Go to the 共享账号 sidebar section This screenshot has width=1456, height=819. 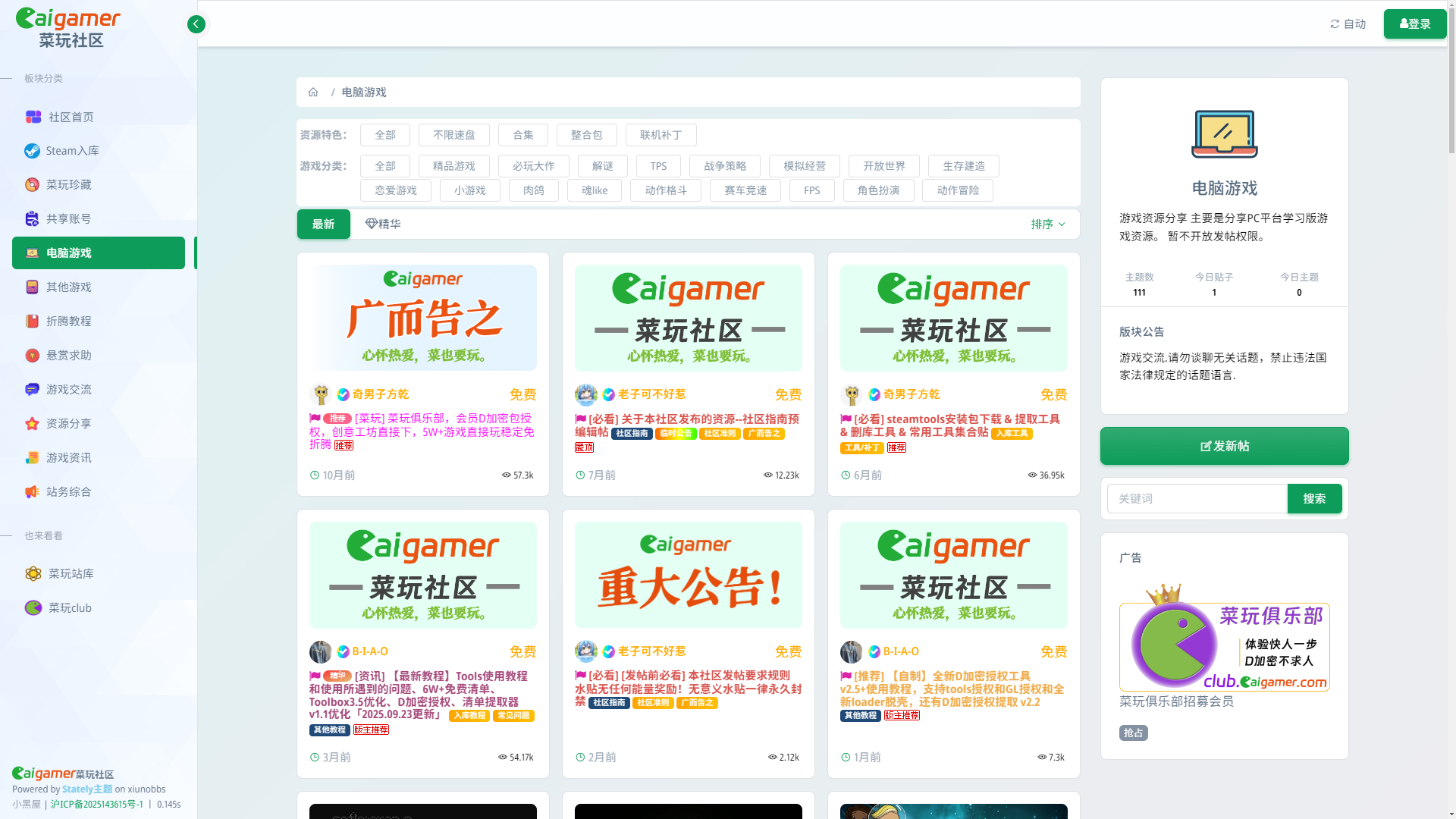tap(68, 219)
